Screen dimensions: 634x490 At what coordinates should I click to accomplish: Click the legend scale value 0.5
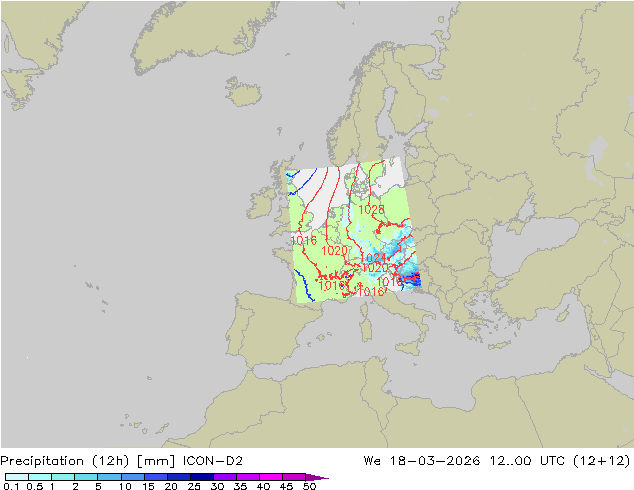[35, 486]
